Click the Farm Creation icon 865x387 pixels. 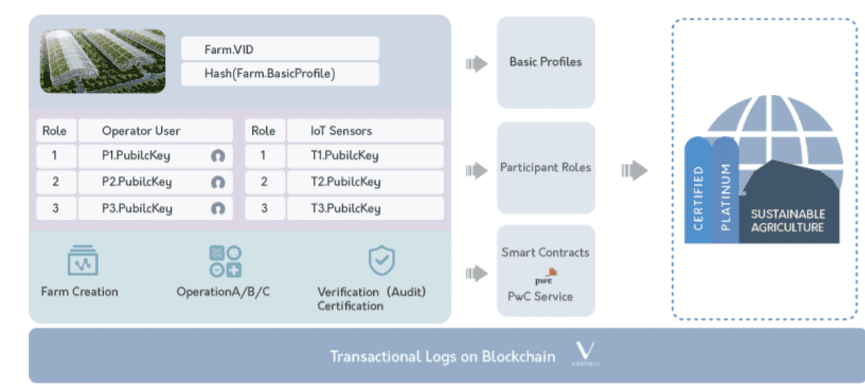[83, 260]
